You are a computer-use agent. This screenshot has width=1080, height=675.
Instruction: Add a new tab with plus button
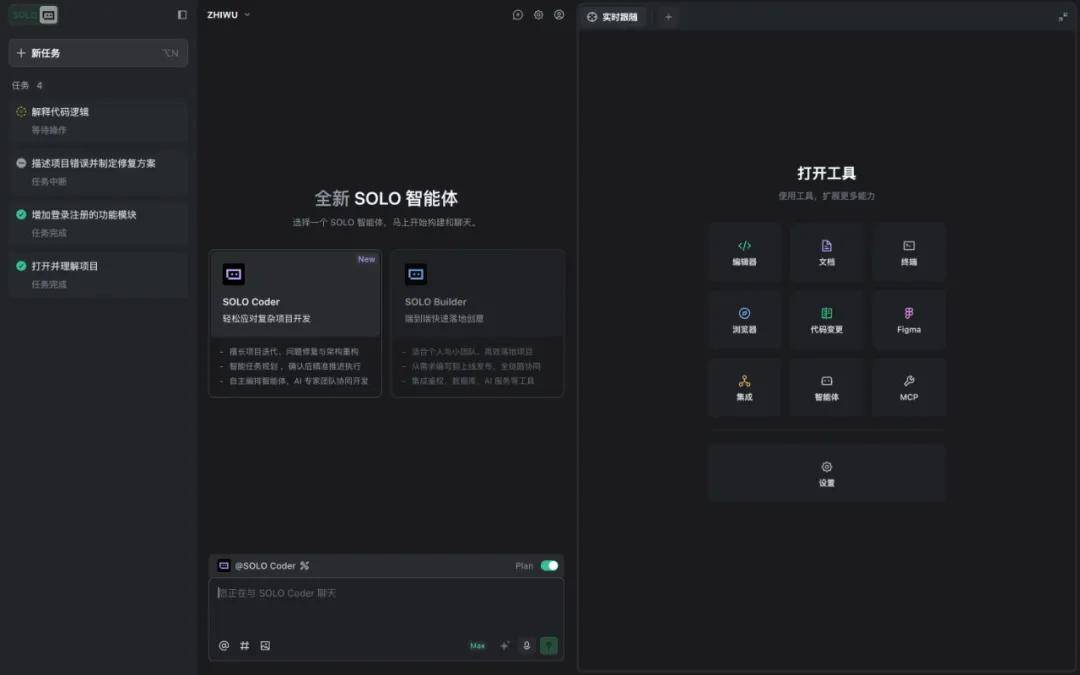coord(668,17)
